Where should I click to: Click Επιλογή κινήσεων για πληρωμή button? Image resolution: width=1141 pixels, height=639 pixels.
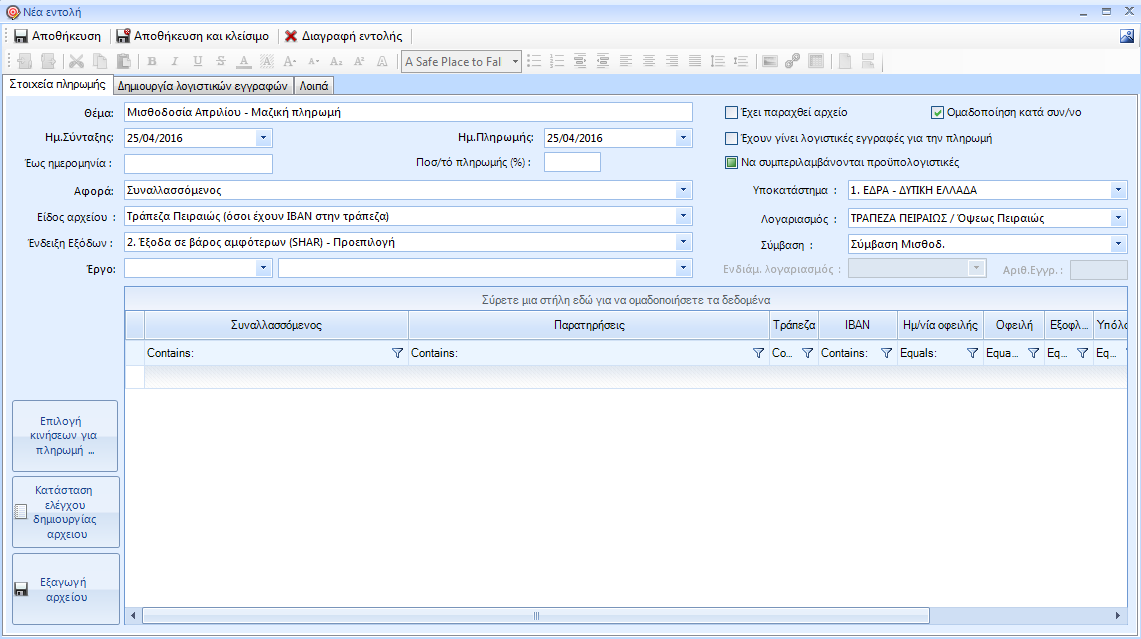tap(65, 436)
